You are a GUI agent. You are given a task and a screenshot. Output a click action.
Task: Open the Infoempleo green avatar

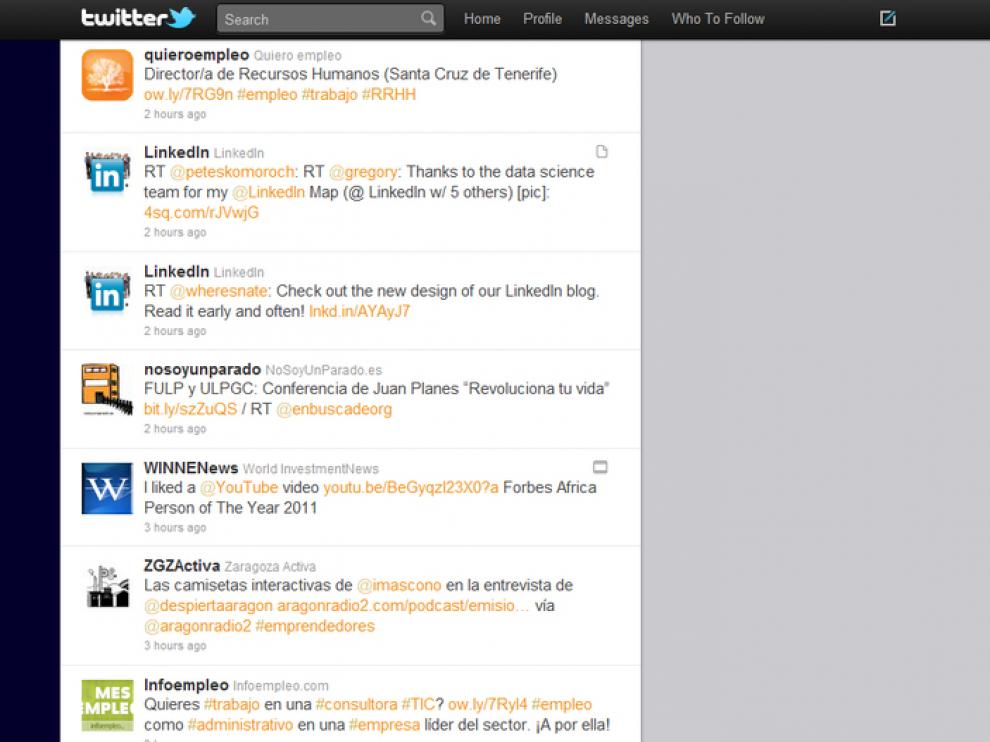click(107, 705)
